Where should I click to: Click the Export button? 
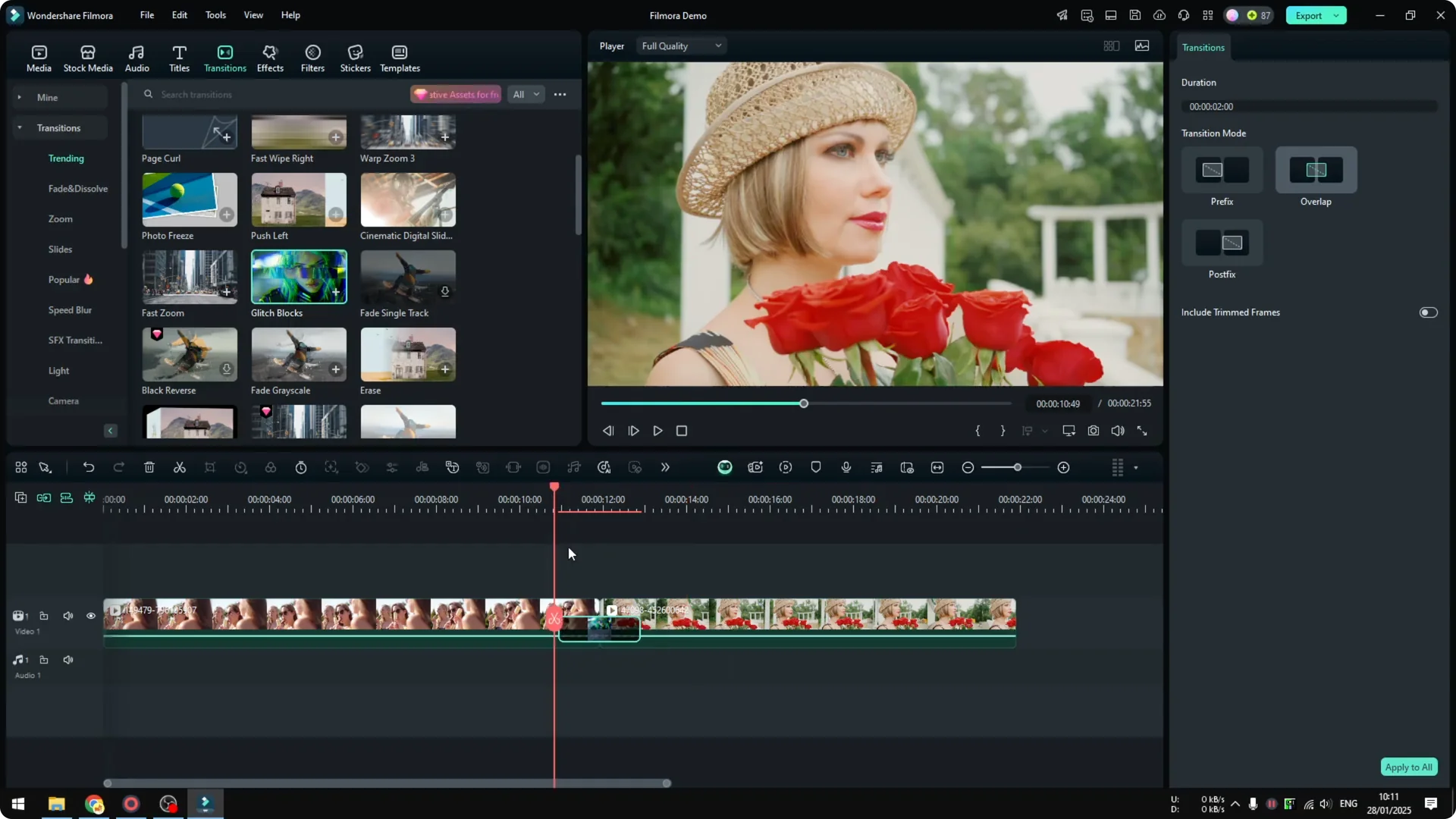click(1310, 15)
